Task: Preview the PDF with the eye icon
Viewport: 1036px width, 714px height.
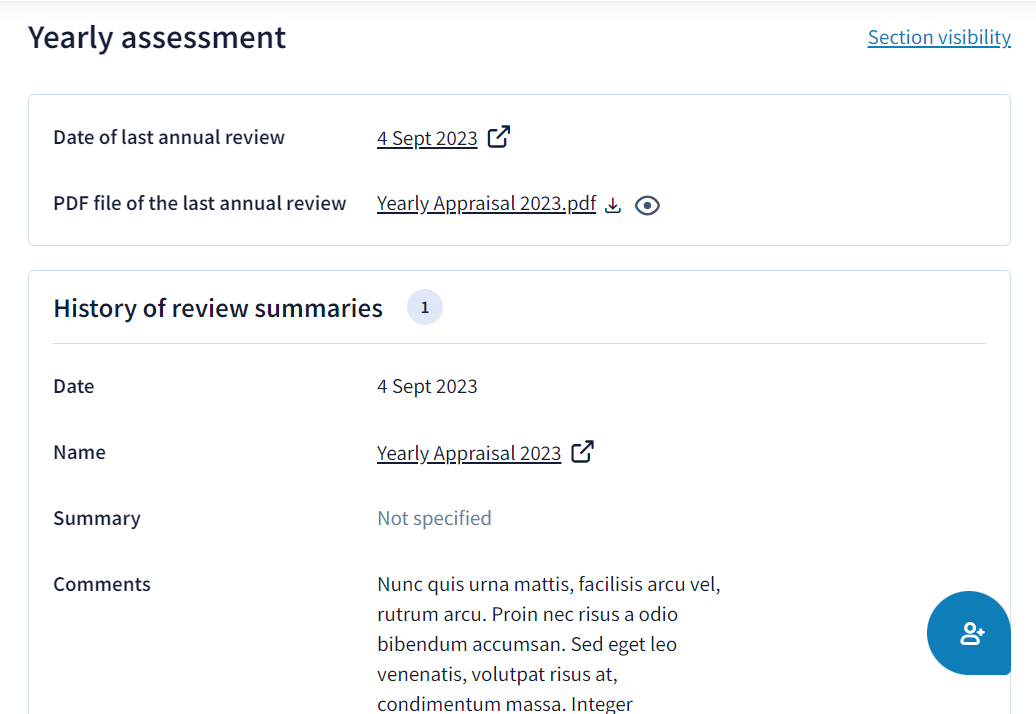Action: pos(648,205)
